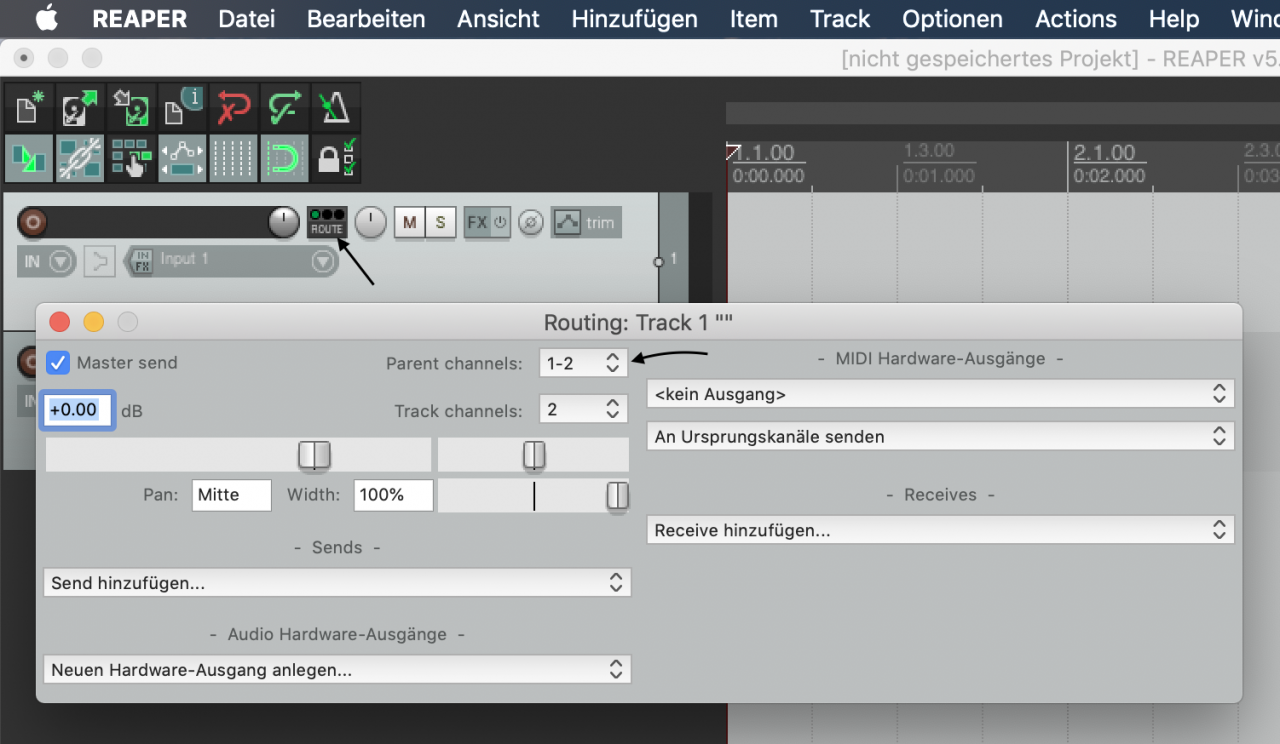Open the kein Ausgang MIDI dropdown
The width and height of the screenshot is (1280, 744).
coord(940,394)
